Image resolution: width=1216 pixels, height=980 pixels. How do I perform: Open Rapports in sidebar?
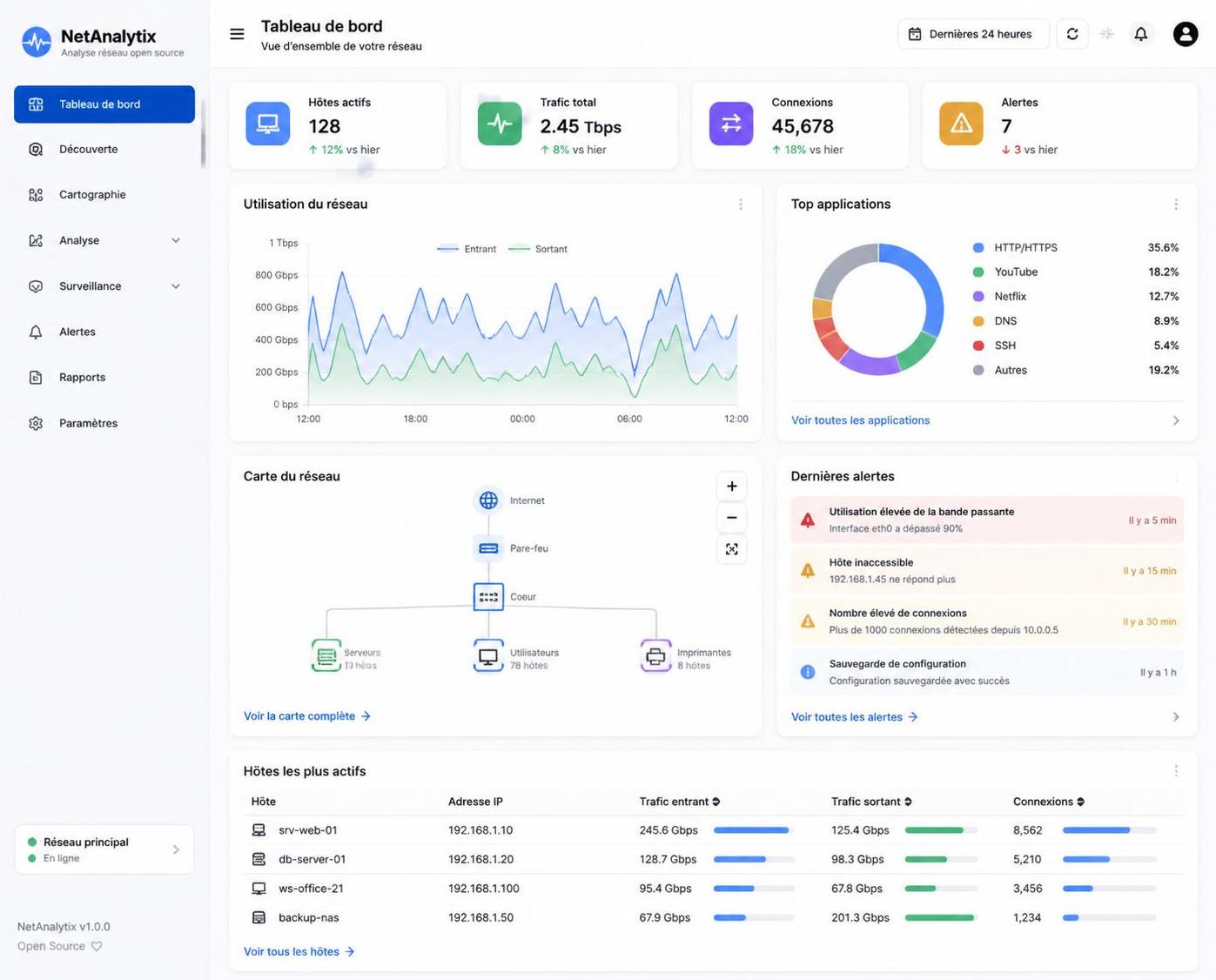coord(104,378)
